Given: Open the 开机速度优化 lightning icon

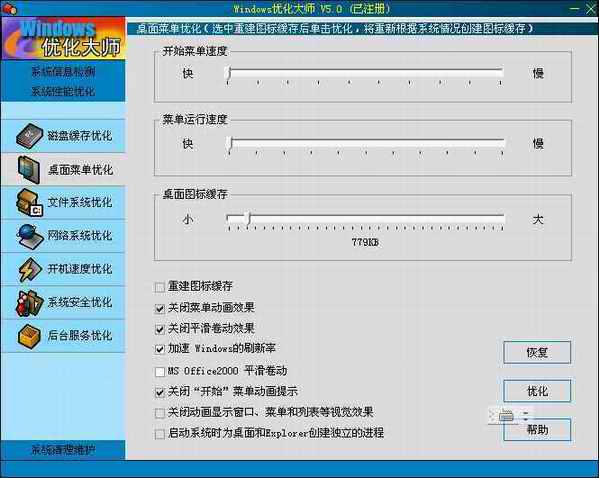Looking at the screenshot, I should coord(30,269).
